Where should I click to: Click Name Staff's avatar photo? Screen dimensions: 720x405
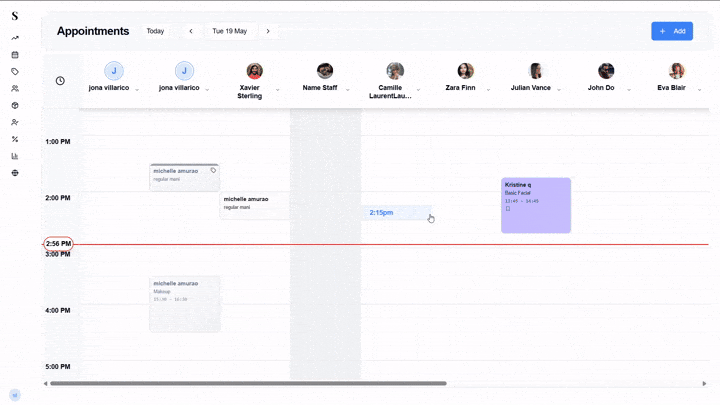(325, 71)
